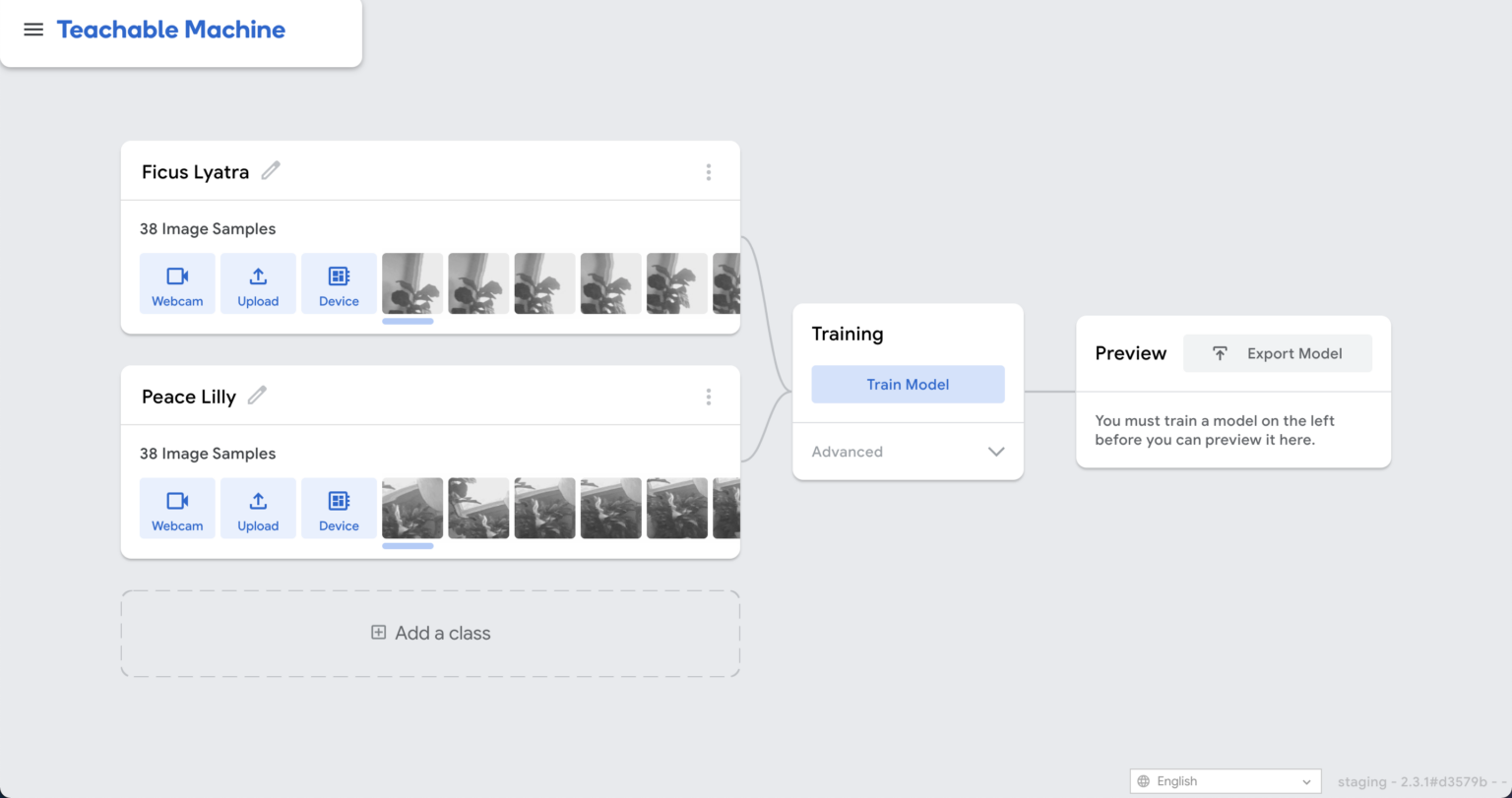Viewport: 1512px width, 798px height.
Task: Open the English language dropdown
Action: (1225, 781)
